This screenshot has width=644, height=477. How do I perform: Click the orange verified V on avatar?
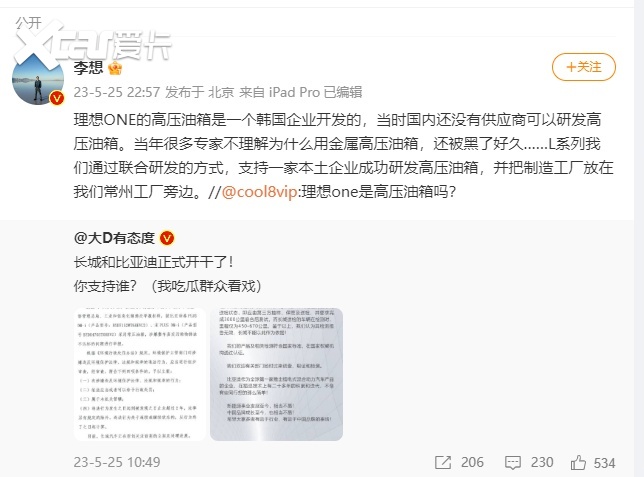(x=57, y=98)
